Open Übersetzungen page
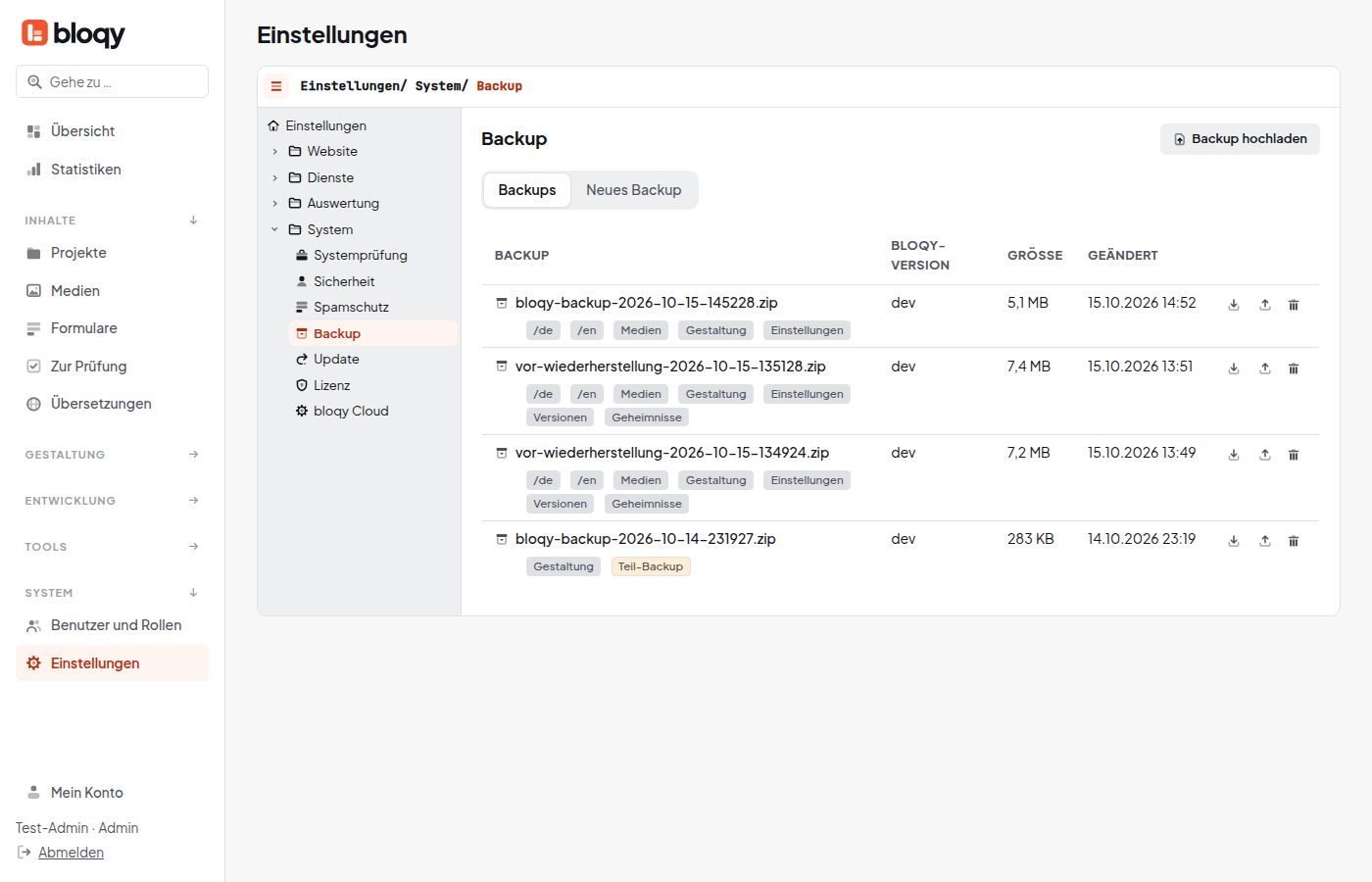This screenshot has width=1372, height=882. [x=112, y=404]
